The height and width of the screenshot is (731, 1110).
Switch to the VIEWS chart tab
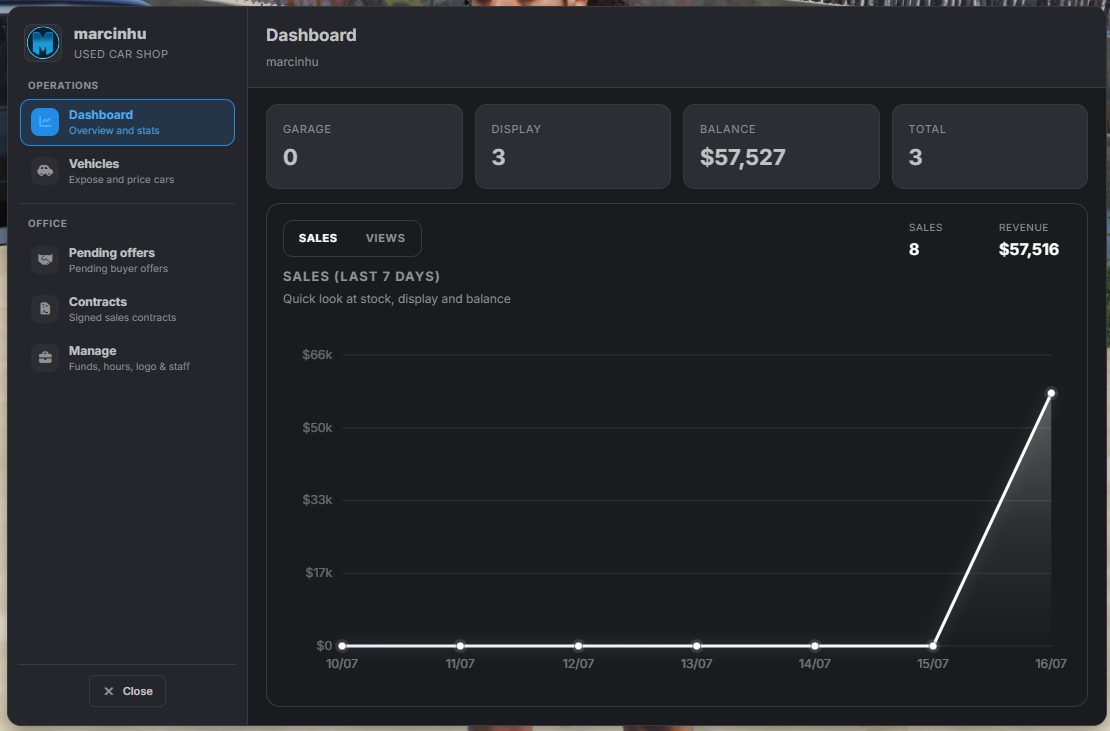click(x=385, y=238)
